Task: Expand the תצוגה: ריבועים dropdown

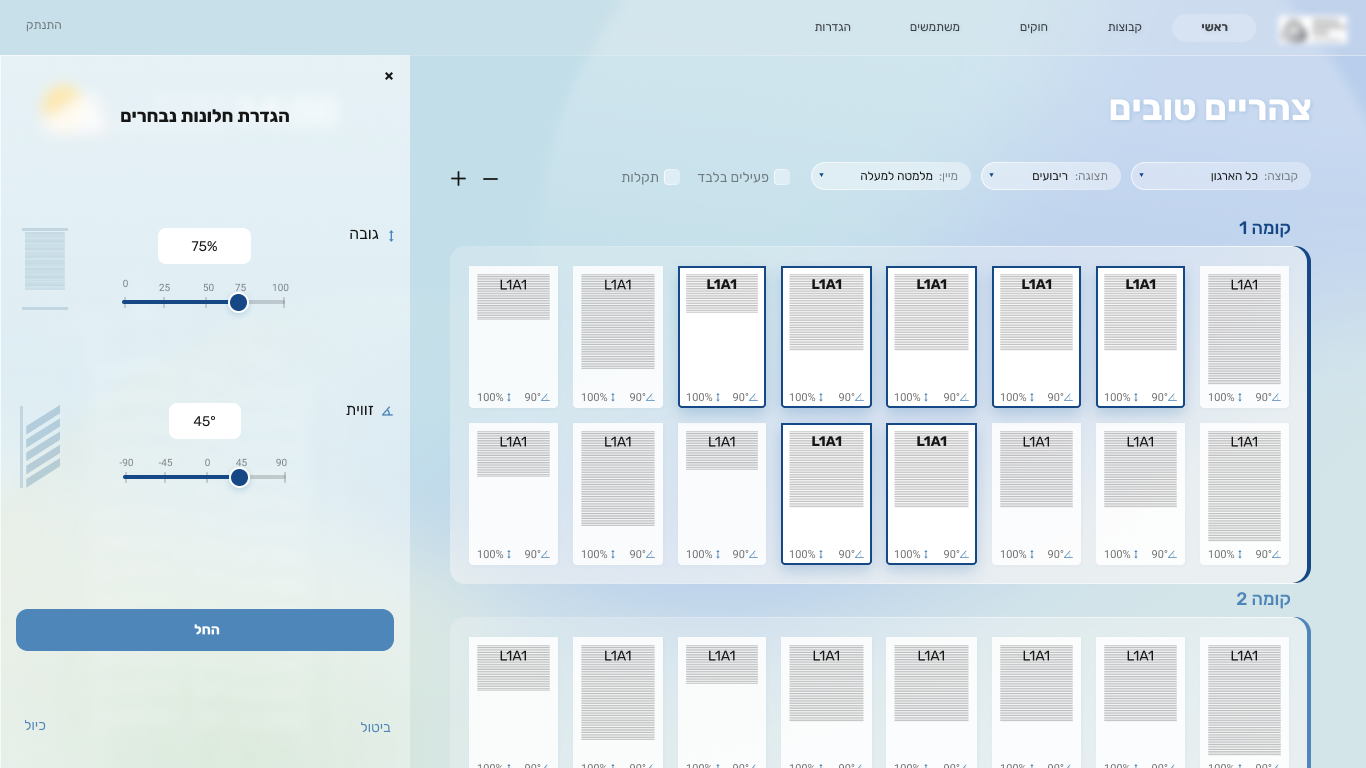Action: (x=1050, y=176)
